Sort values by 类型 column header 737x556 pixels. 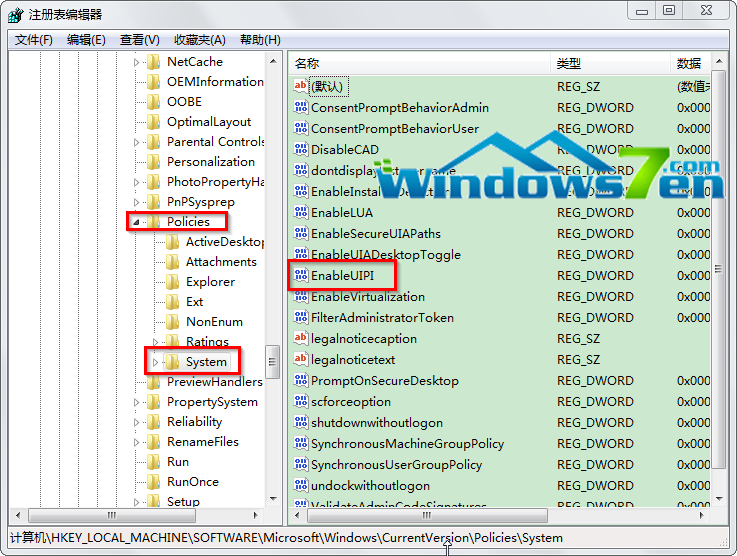pos(610,63)
